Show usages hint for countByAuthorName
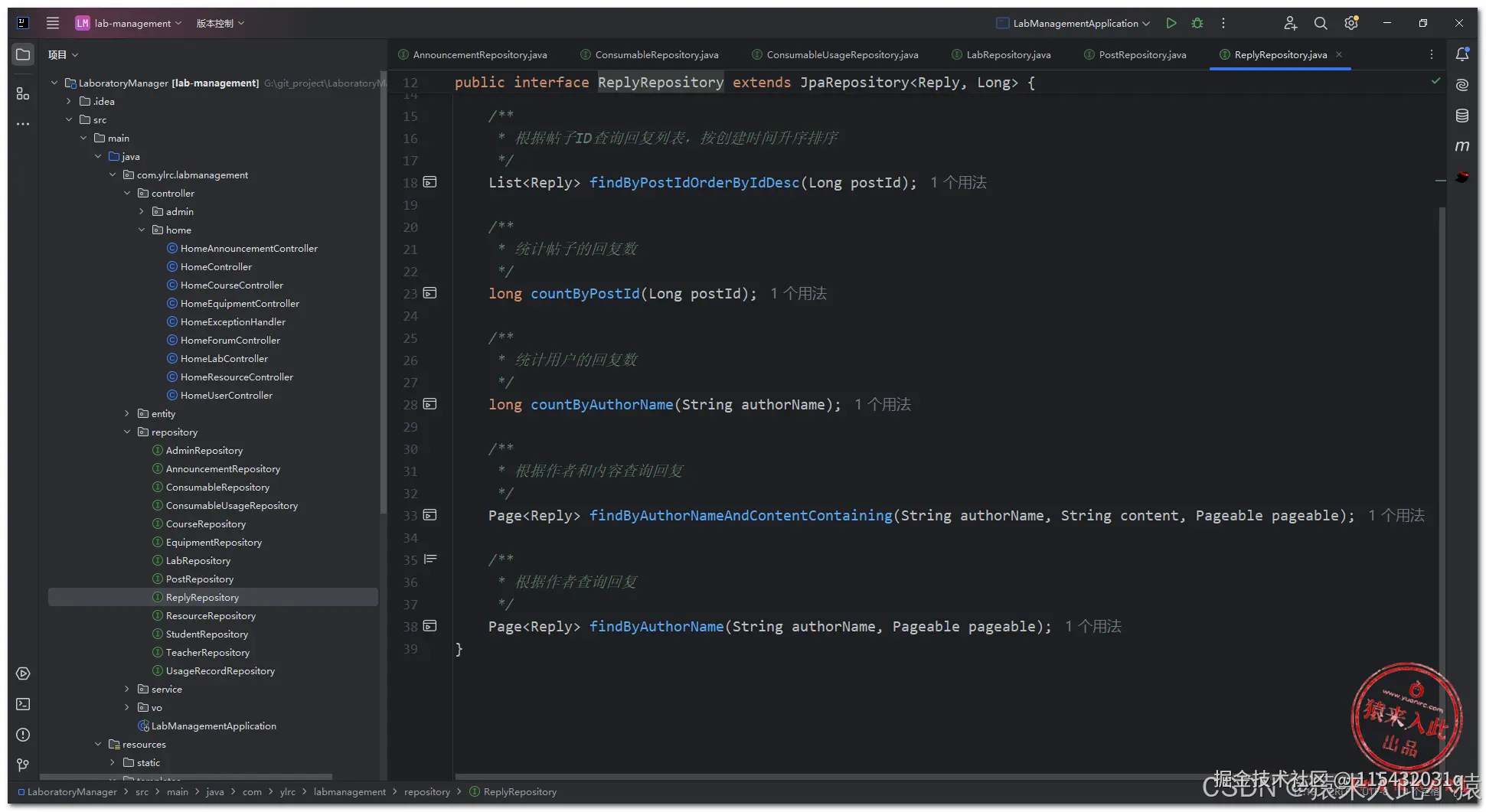Viewport: 1486px width, 812px height. pos(883,404)
